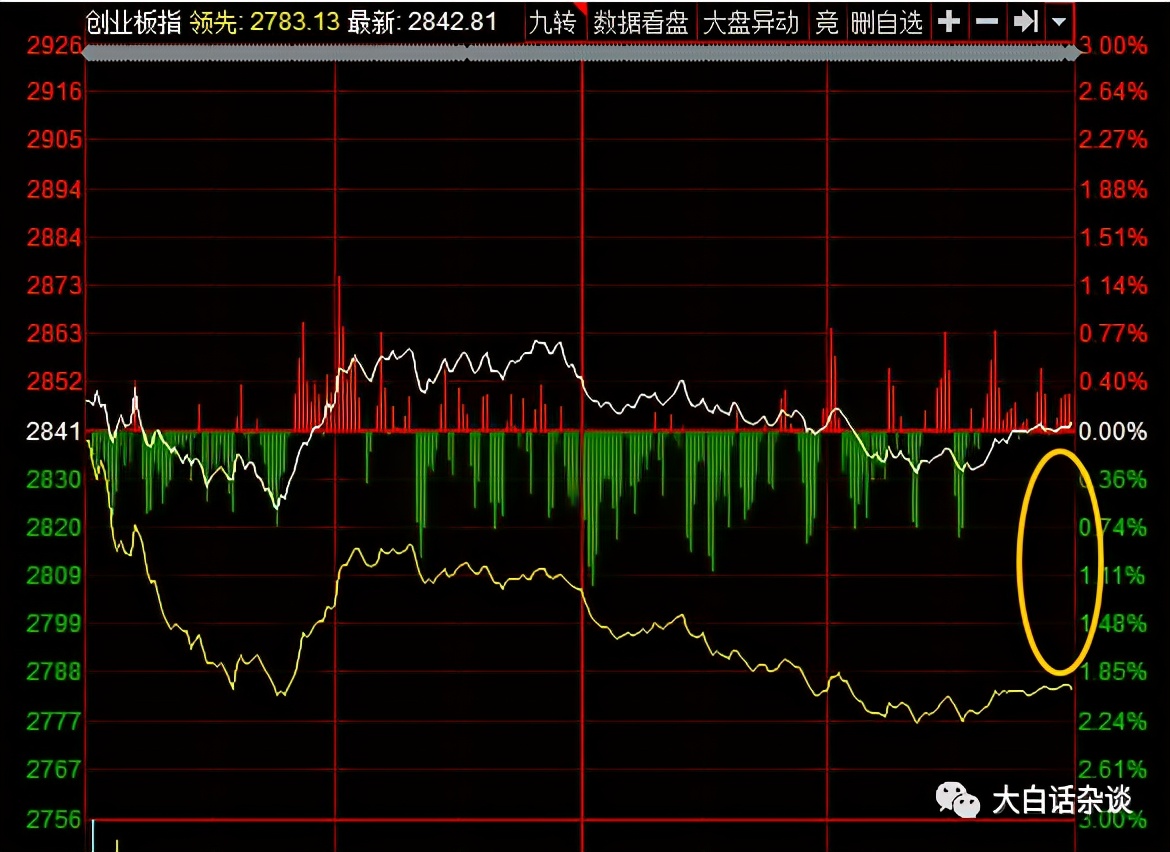Click the 2873 price axis label

click(x=54, y=285)
